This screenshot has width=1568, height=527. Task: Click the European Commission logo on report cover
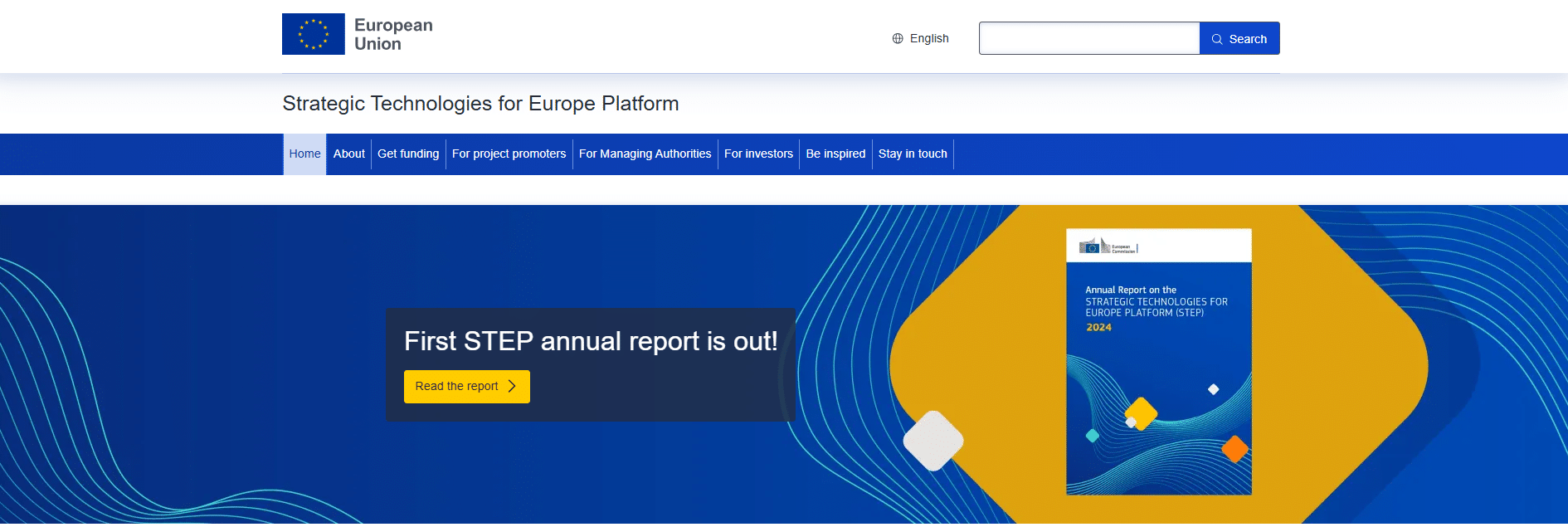1108,246
